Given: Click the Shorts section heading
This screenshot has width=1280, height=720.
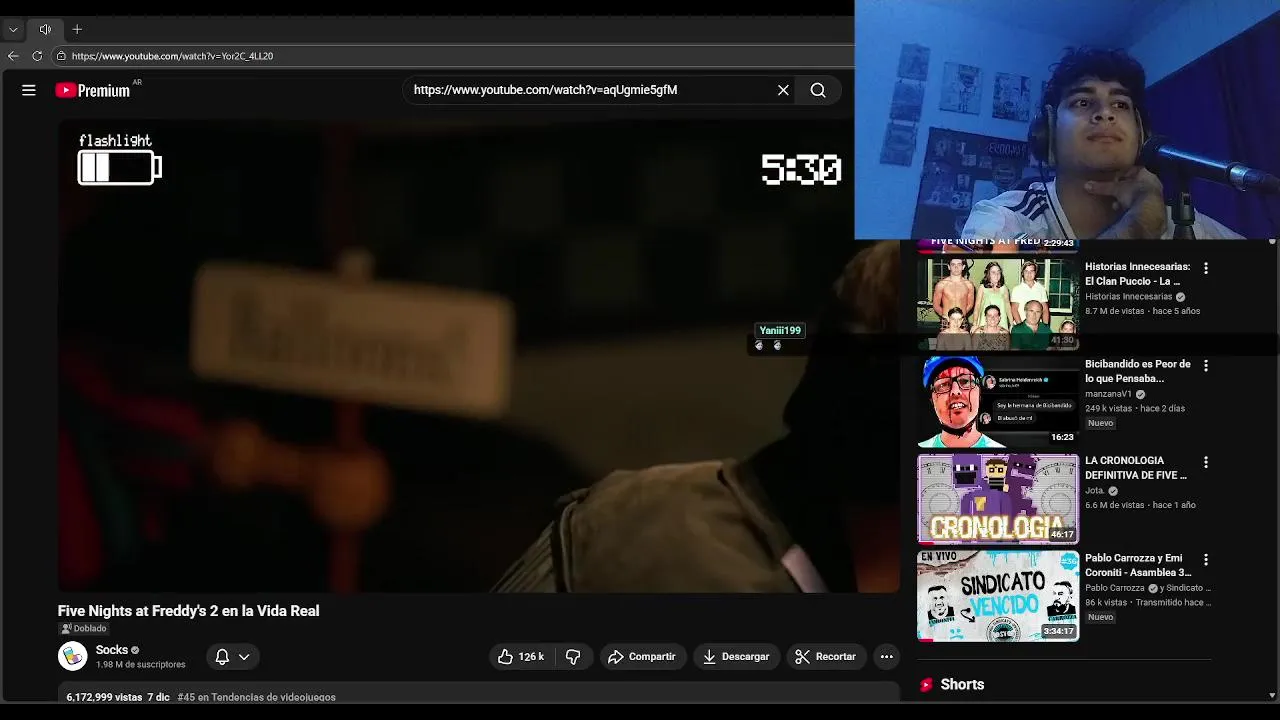Looking at the screenshot, I should coord(962,685).
